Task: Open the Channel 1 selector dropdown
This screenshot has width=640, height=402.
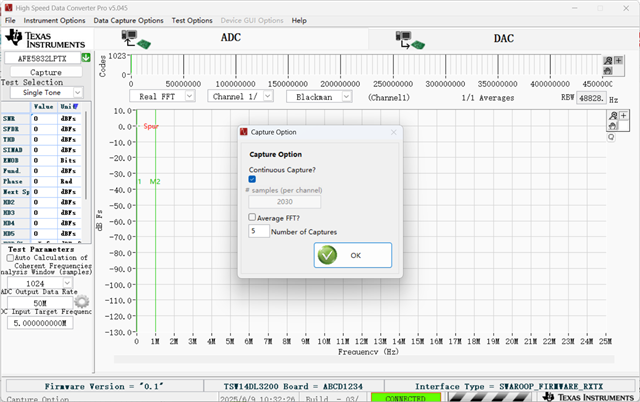Action: click(x=267, y=96)
